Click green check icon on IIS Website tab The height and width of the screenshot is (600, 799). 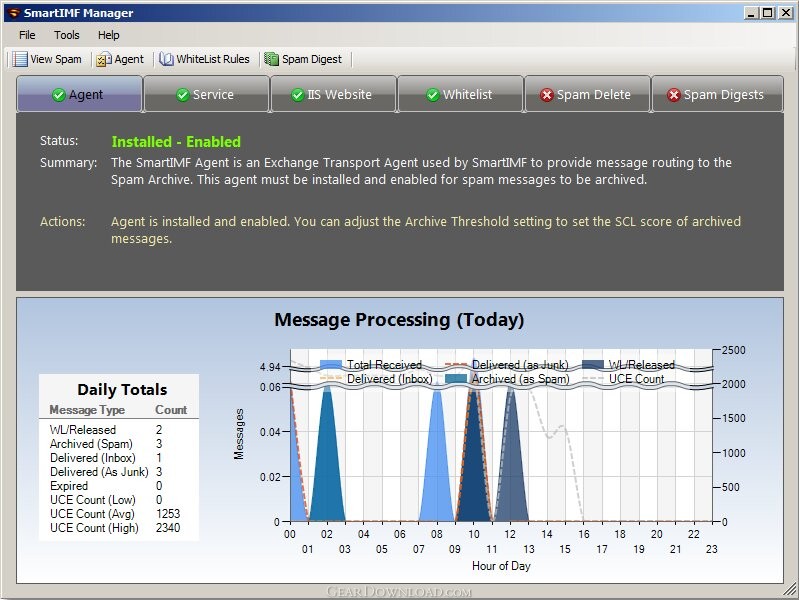click(x=298, y=95)
